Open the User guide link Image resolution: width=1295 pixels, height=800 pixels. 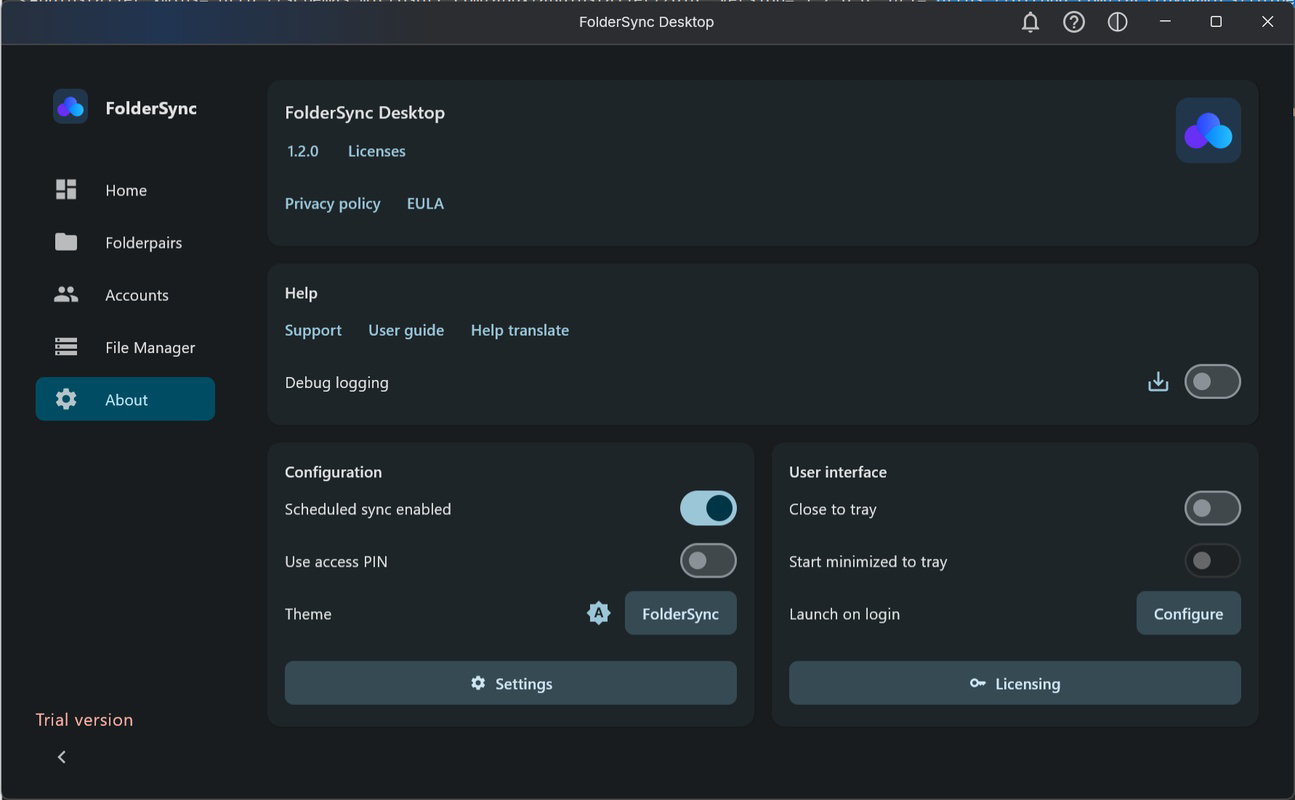point(406,330)
